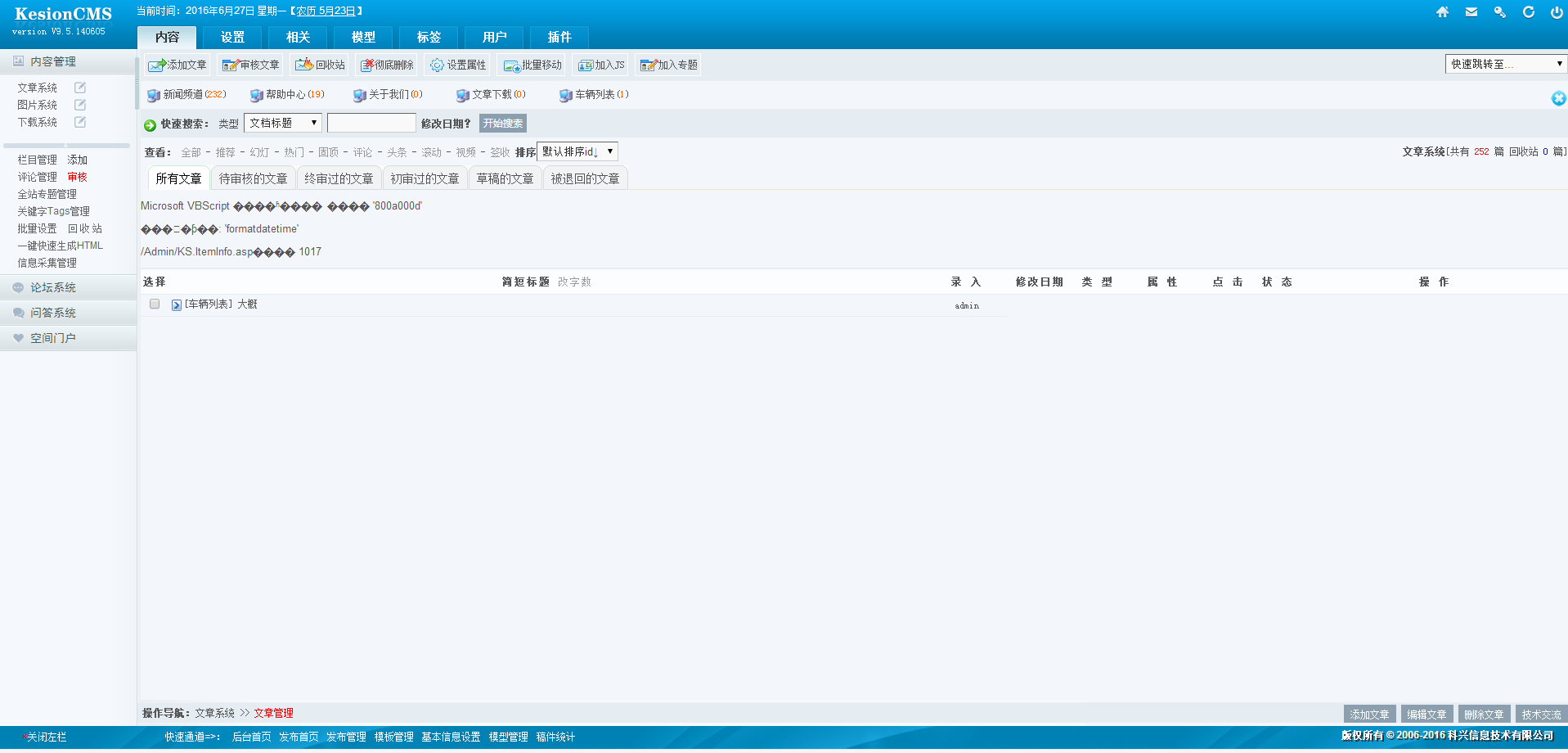Click bottom 删除文章 button
This screenshot has height=753, width=1568.
coord(1484,715)
